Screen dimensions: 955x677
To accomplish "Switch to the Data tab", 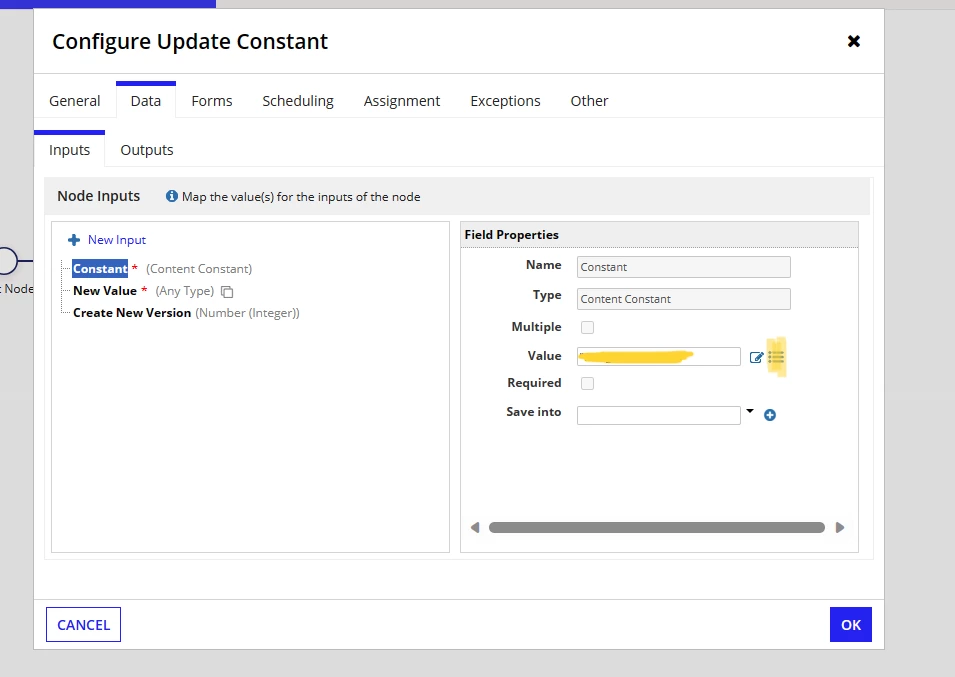I will click(x=146, y=101).
